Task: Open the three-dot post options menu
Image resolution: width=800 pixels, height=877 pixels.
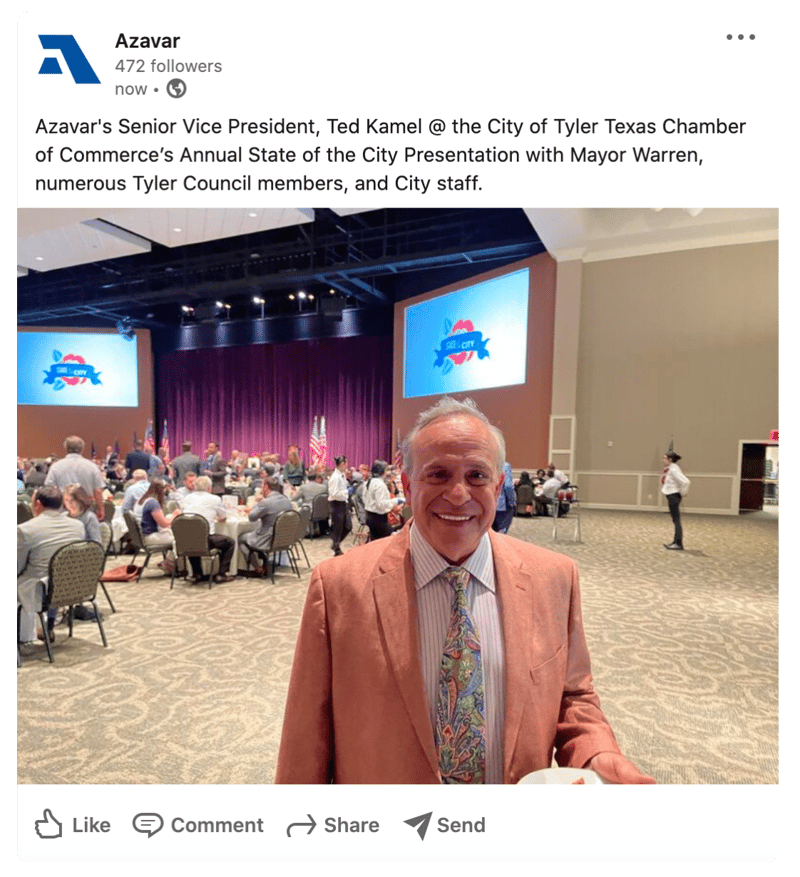Action: pos(741,37)
